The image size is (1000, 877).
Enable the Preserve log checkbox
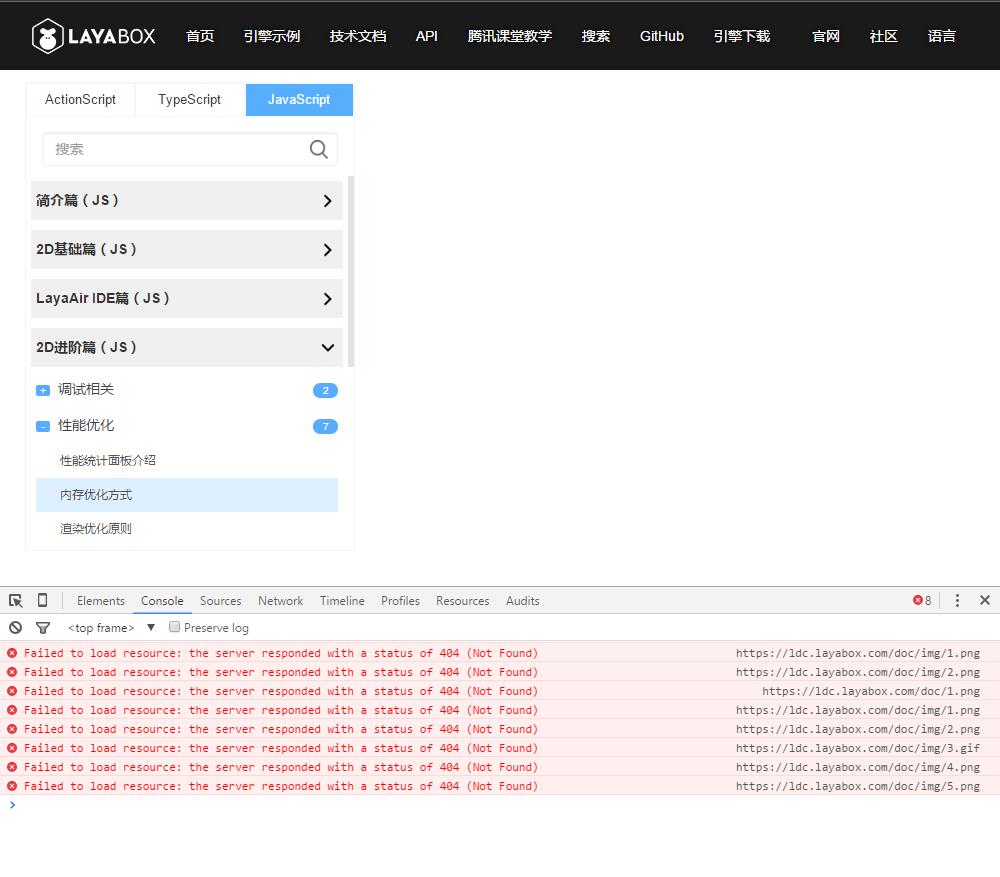pos(175,627)
